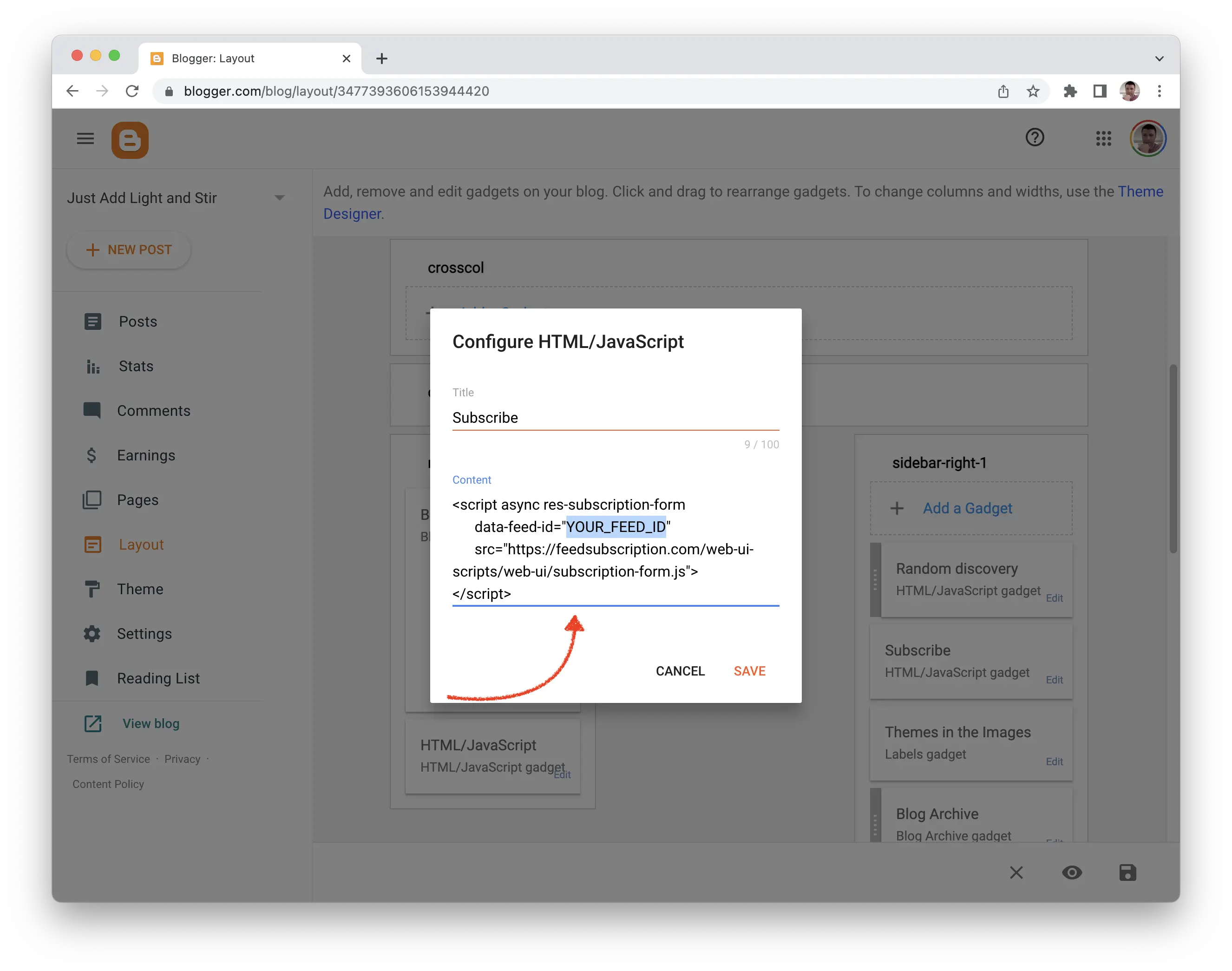Toggle the browser side panel icon
The image size is (1232, 971).
pyautogui.click(x=1100, y=91)
